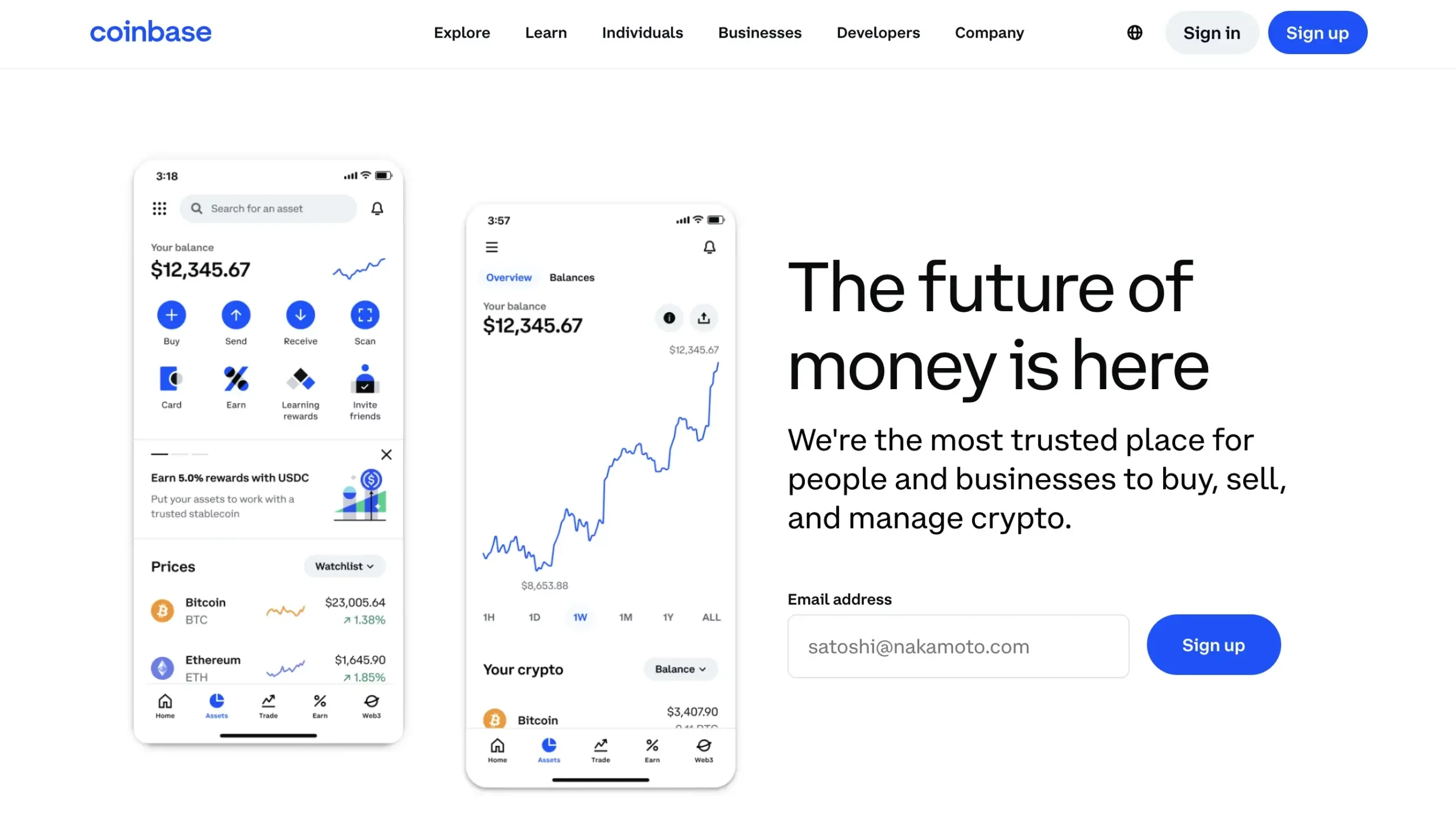Toggle Balances tab in portfolio
Screen dimensions: 1456x813
click(x=572, y=277)
